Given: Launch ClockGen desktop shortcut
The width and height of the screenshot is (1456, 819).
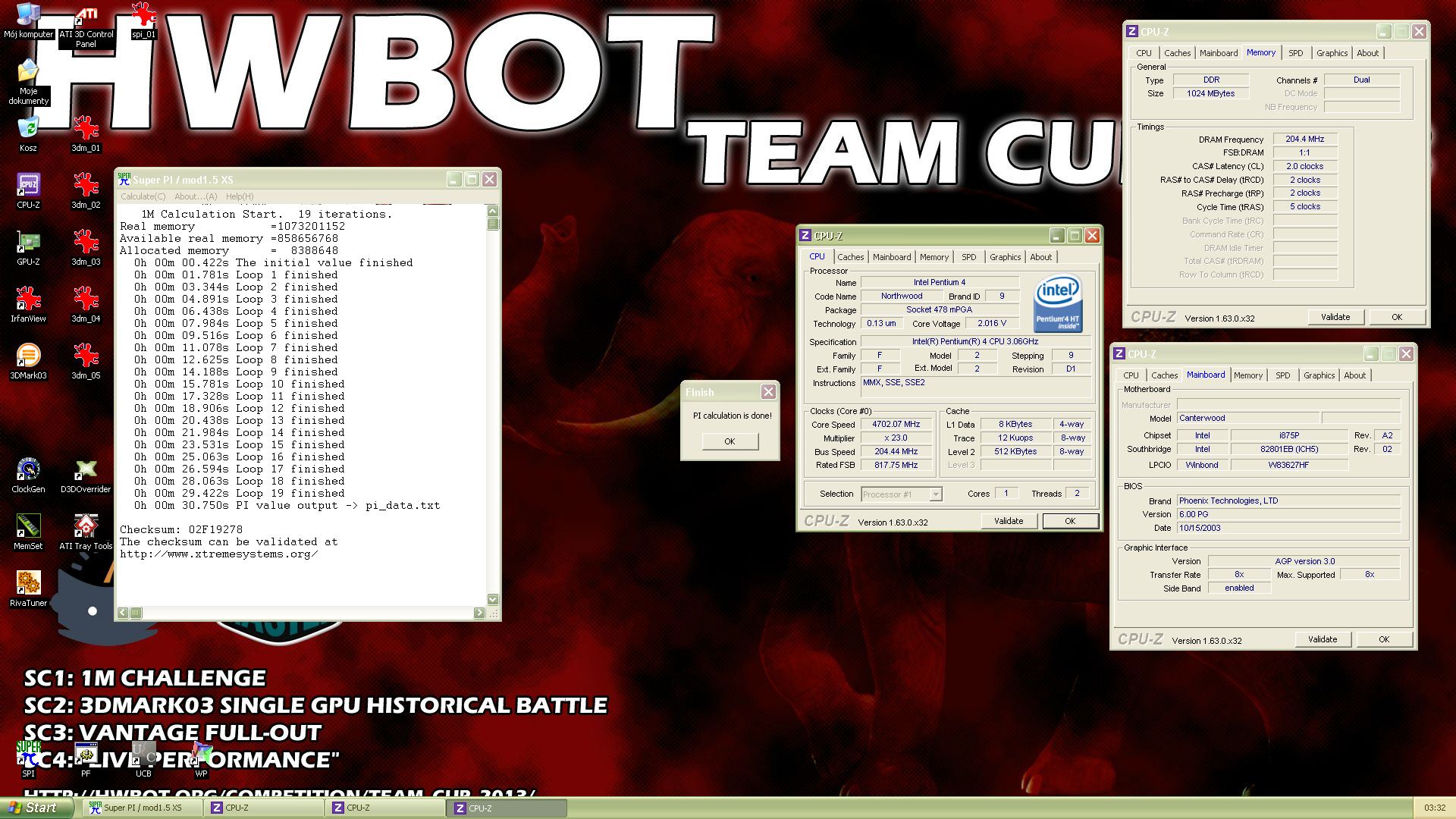Looking at the screenshot, I should (28, 475).
